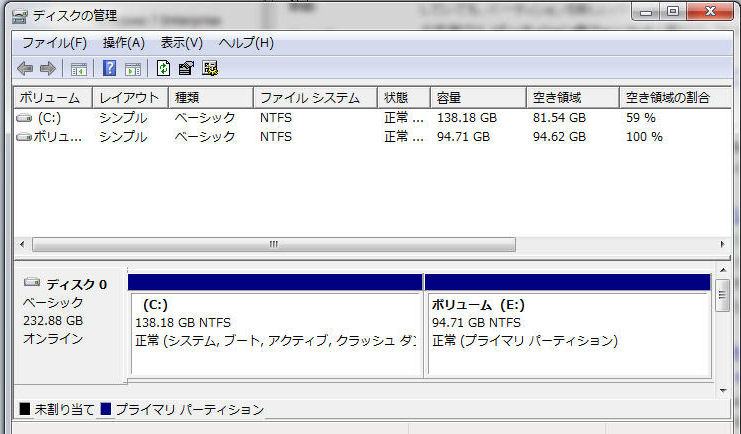Select the (C:) 138.18 GB partition block

pyautogui.click(x=276, y=326)
